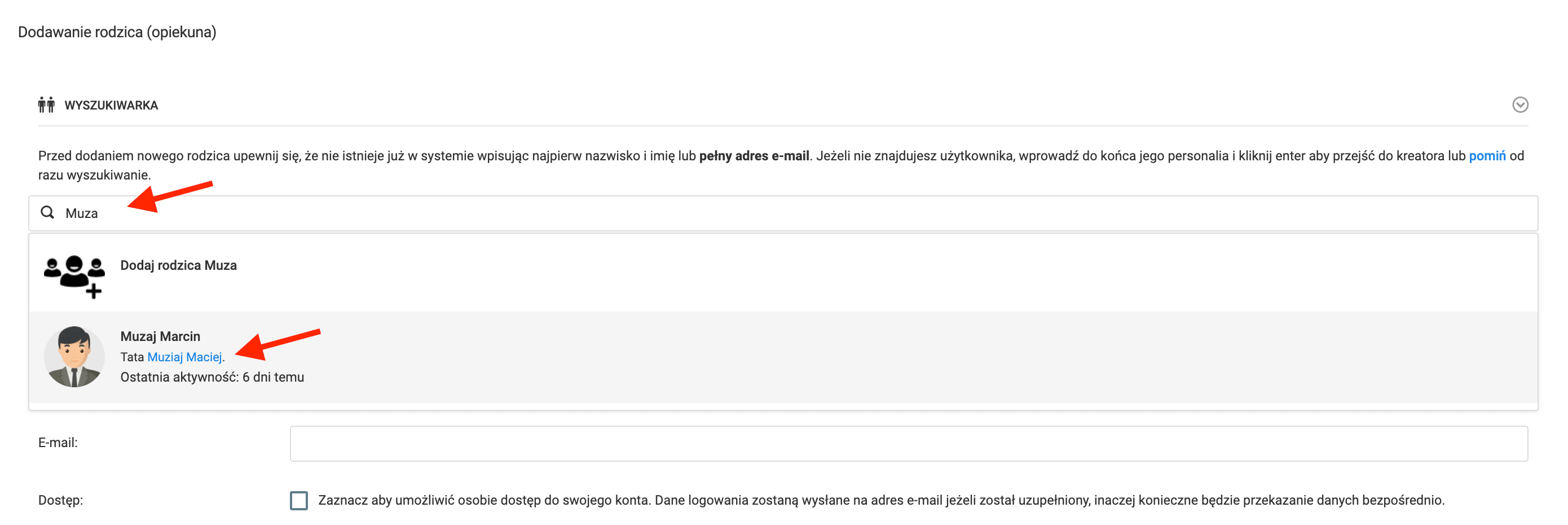Click the "Zaznacz aby umożliwić" checkbox description

pos(881,500)
